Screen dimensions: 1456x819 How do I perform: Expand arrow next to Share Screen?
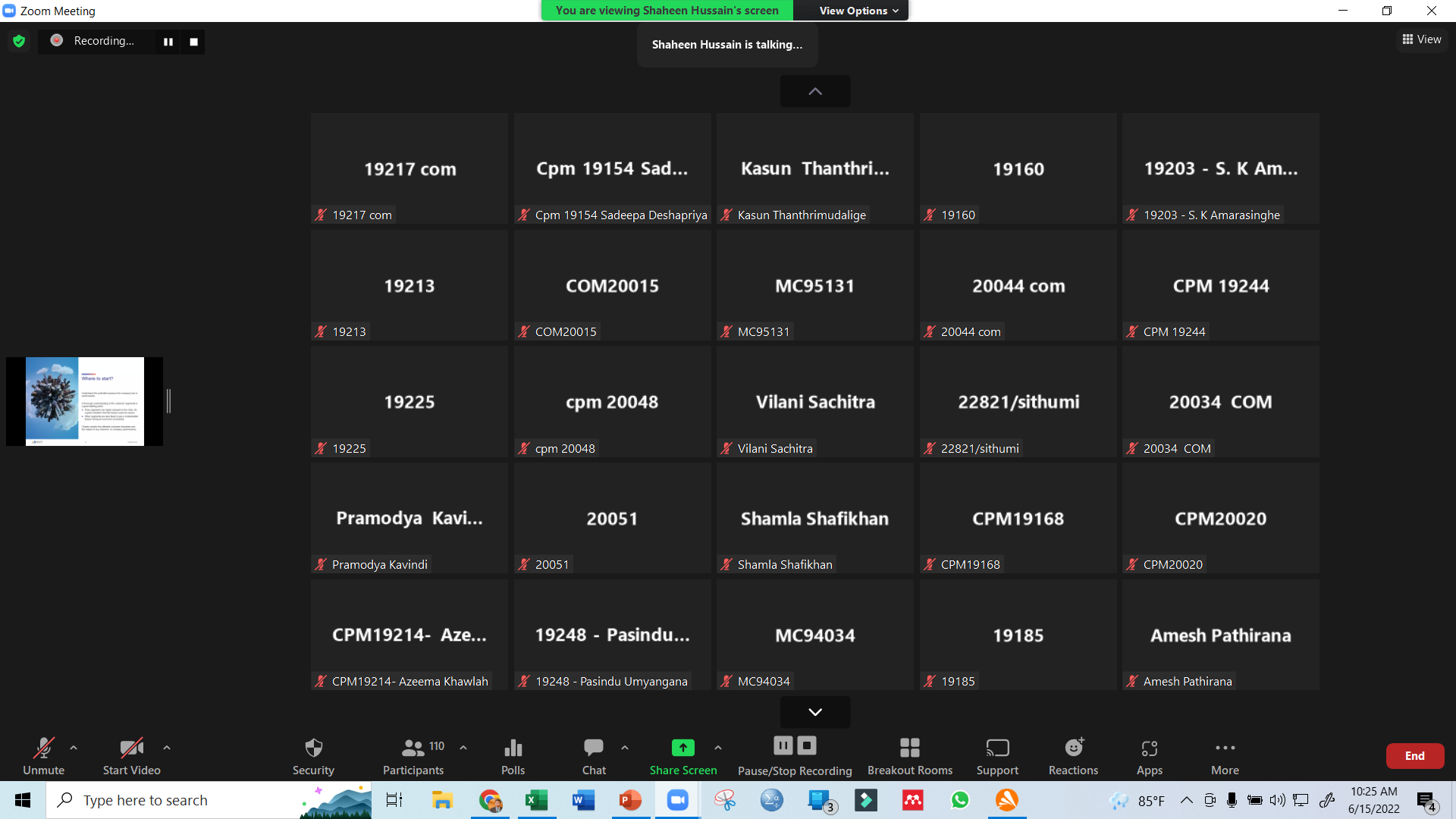(718, 748)
